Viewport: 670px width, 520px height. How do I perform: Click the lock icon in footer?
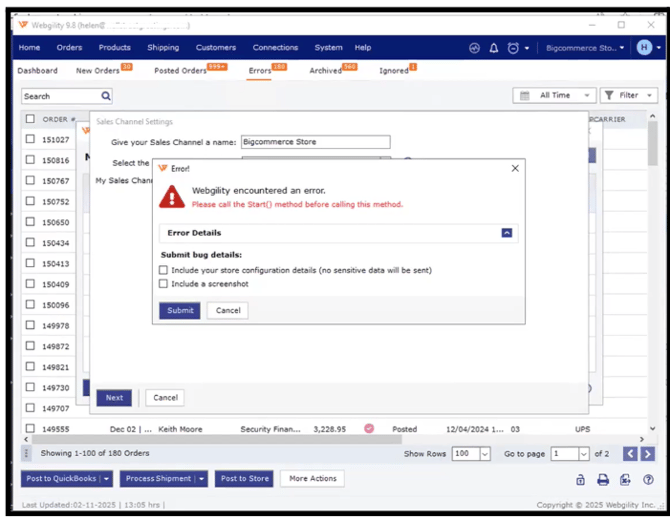pos(580,480)
